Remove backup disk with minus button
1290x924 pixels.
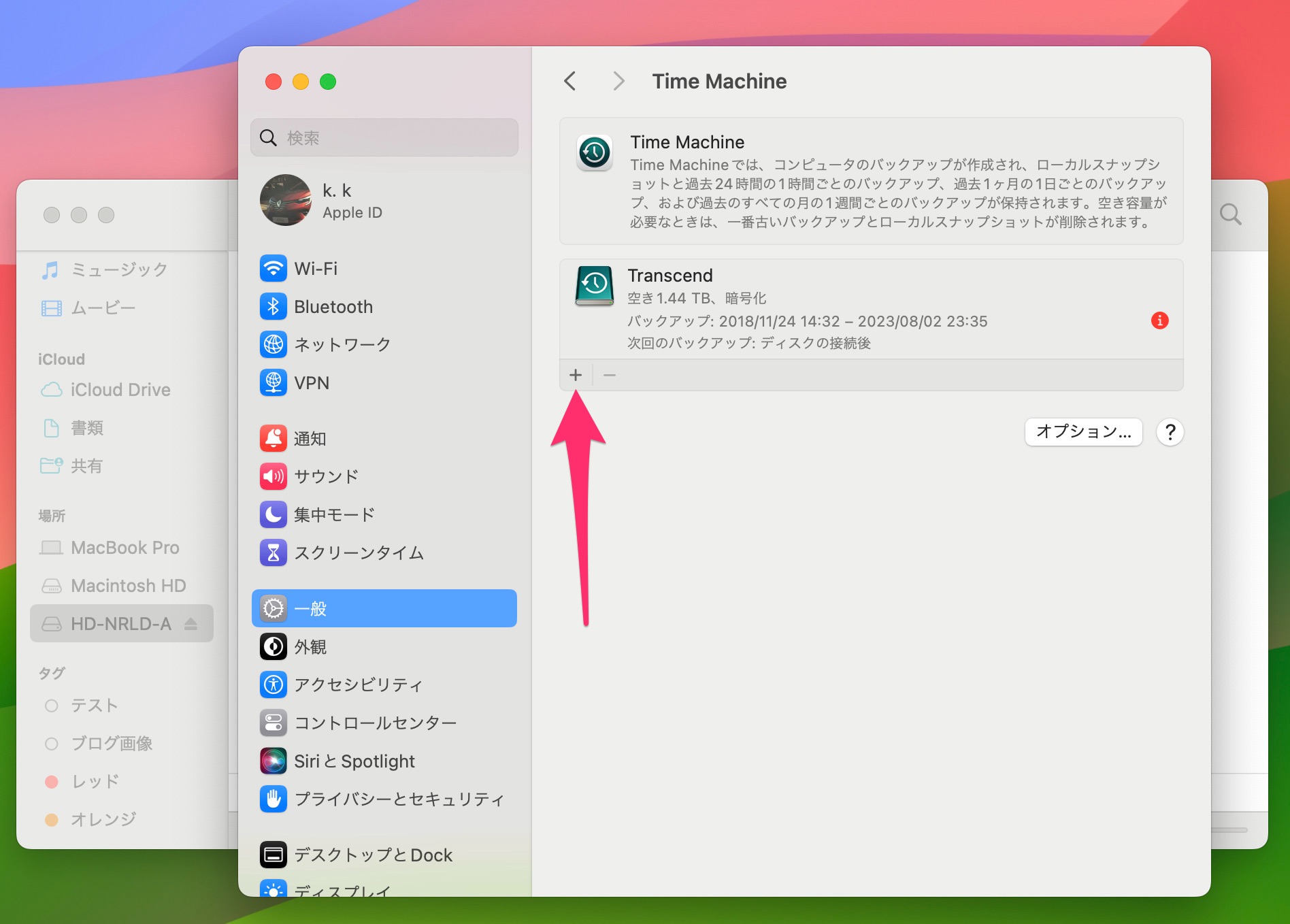(x=610, y=375)
